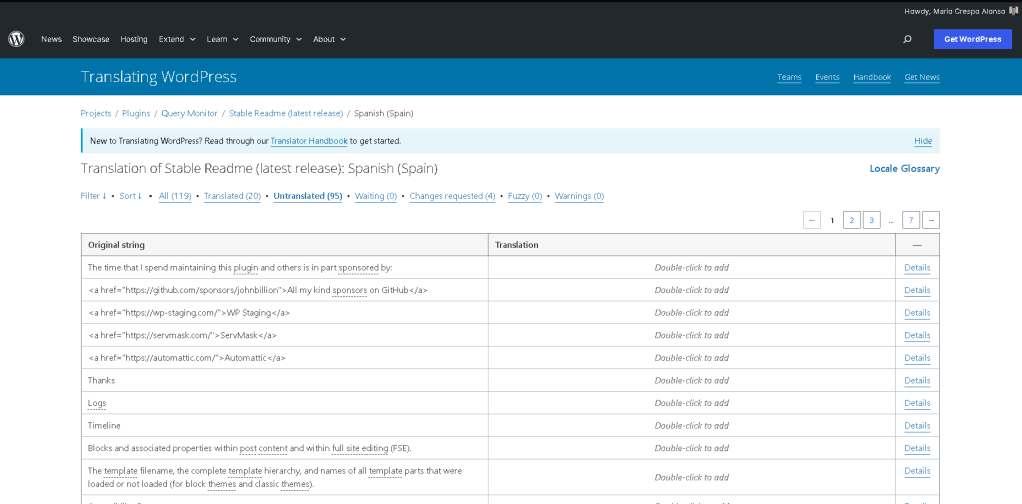The height and width of the screenshot is (504, 1022).
Task: Show Translated (20) strings
Action: (232, 196)
